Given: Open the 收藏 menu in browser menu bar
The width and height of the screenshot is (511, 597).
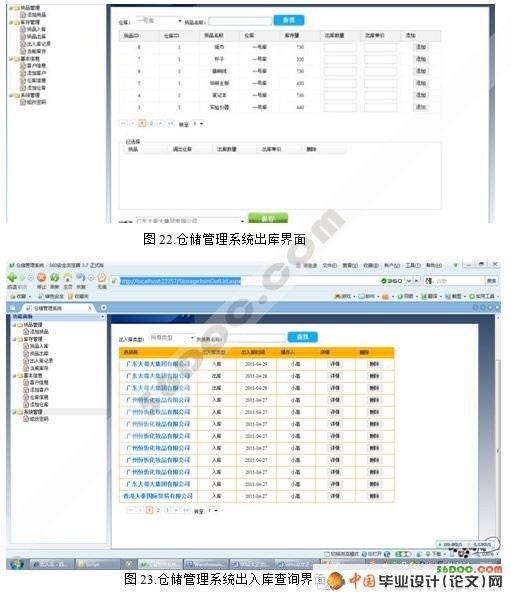Looking at the screenshot, I should 371,265.
